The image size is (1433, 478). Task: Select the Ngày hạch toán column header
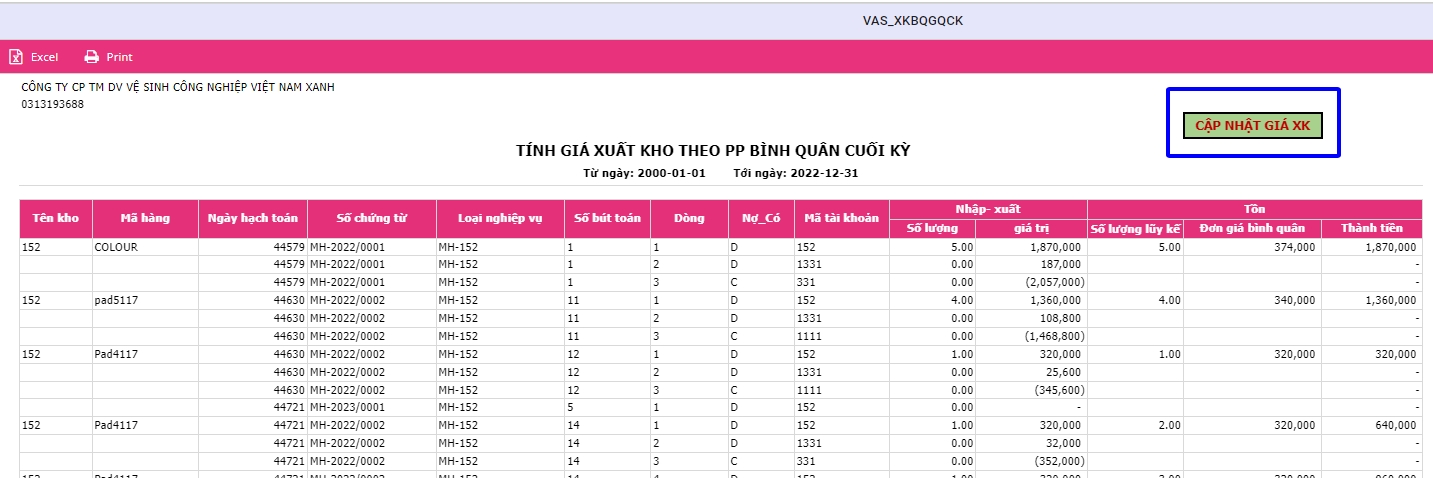pos(252,218)
